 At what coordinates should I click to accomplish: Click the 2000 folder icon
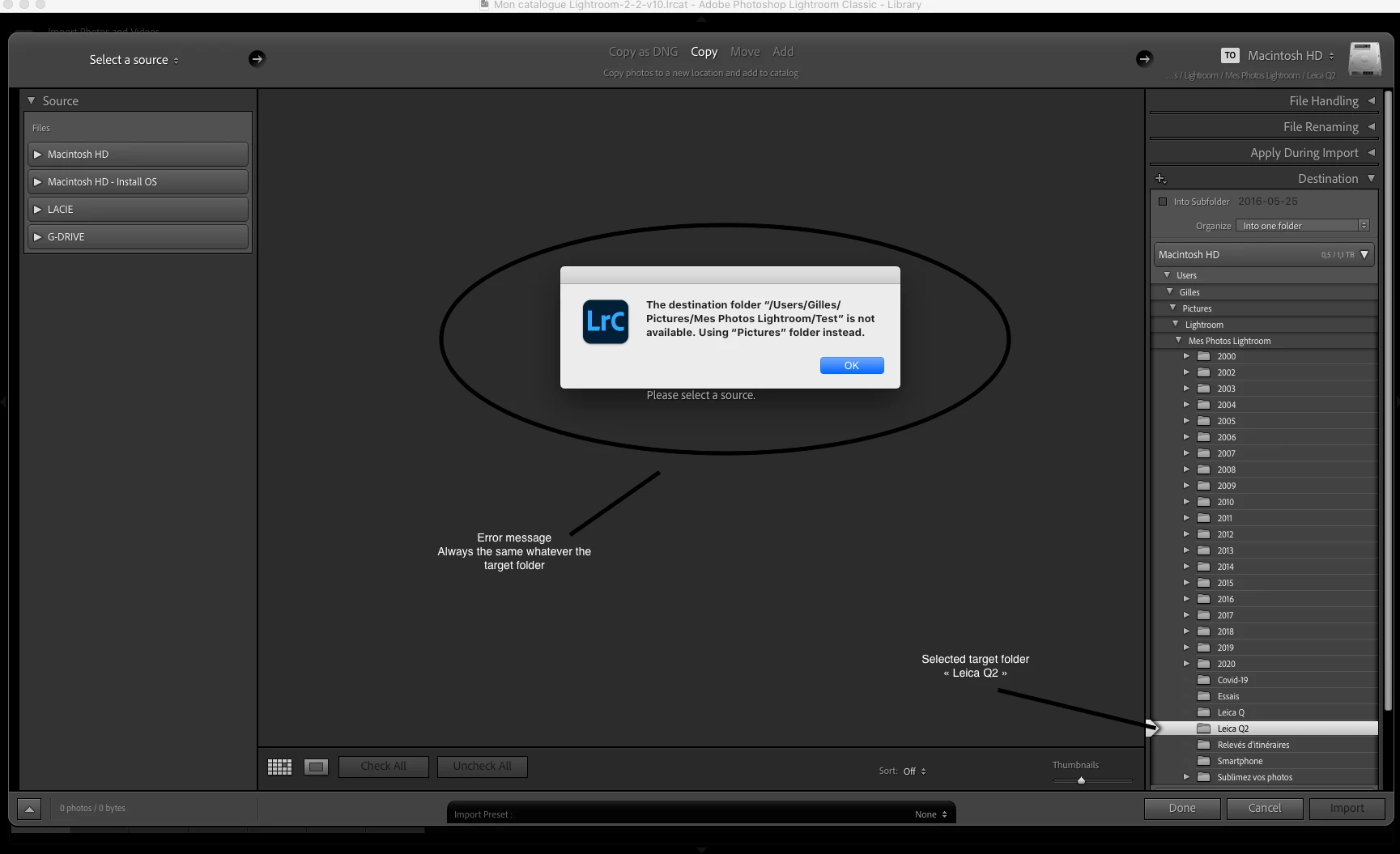(1204, 356)
